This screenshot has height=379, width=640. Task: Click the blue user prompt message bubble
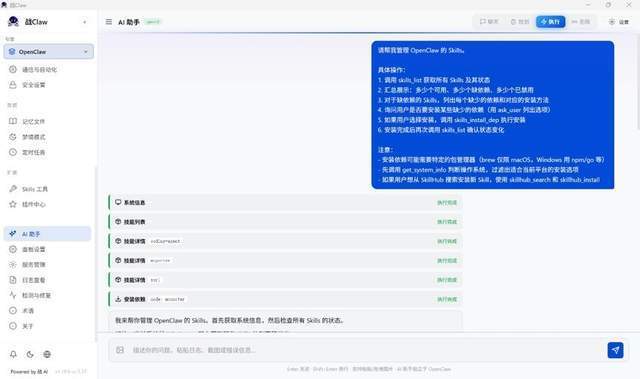tap(493, 115)
